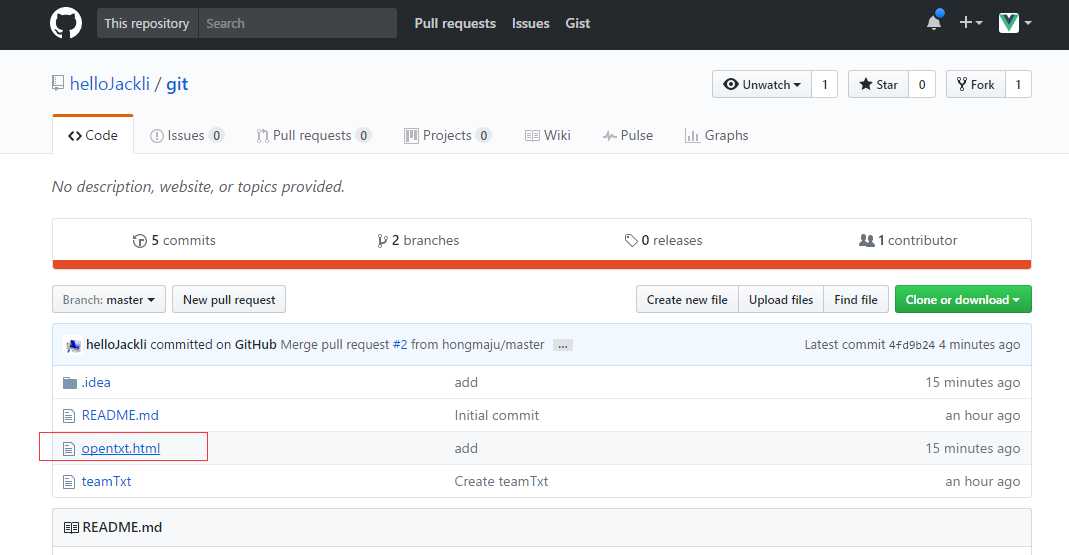1069x555 pixels.
Task: Click the language color bar
Action: click(x=541, y=265)
